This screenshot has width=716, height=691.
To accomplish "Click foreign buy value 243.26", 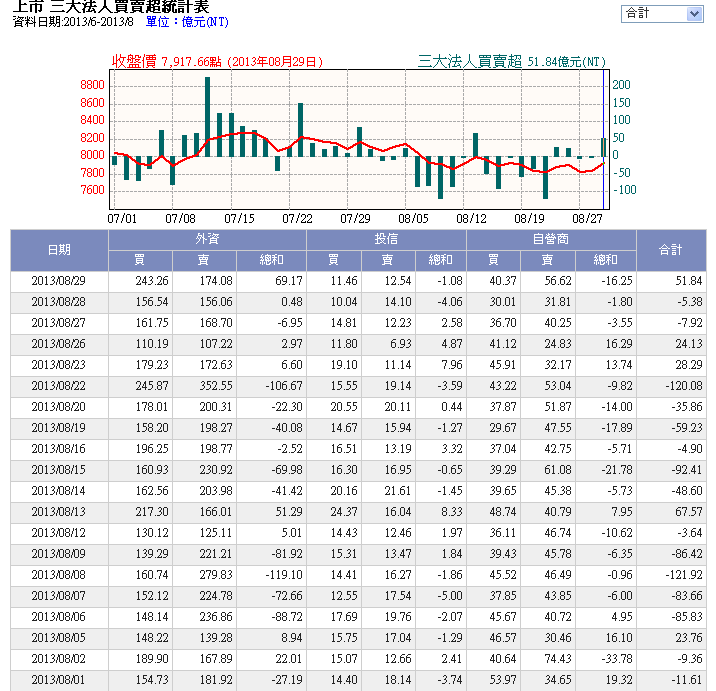I will [152, 281].
